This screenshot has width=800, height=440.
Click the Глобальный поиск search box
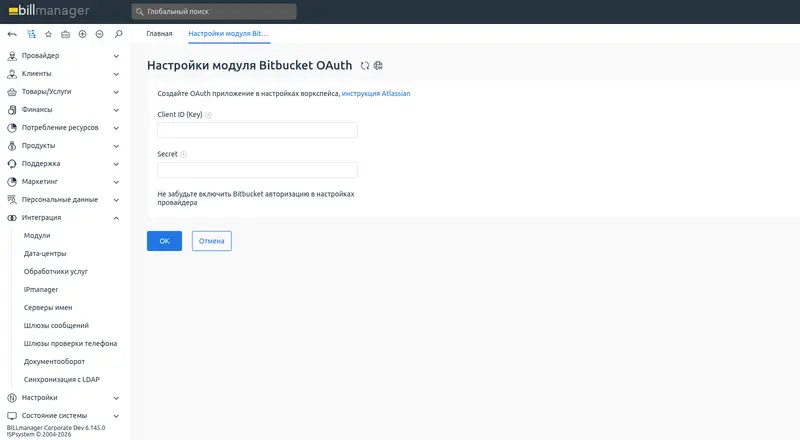coord(214,11)
